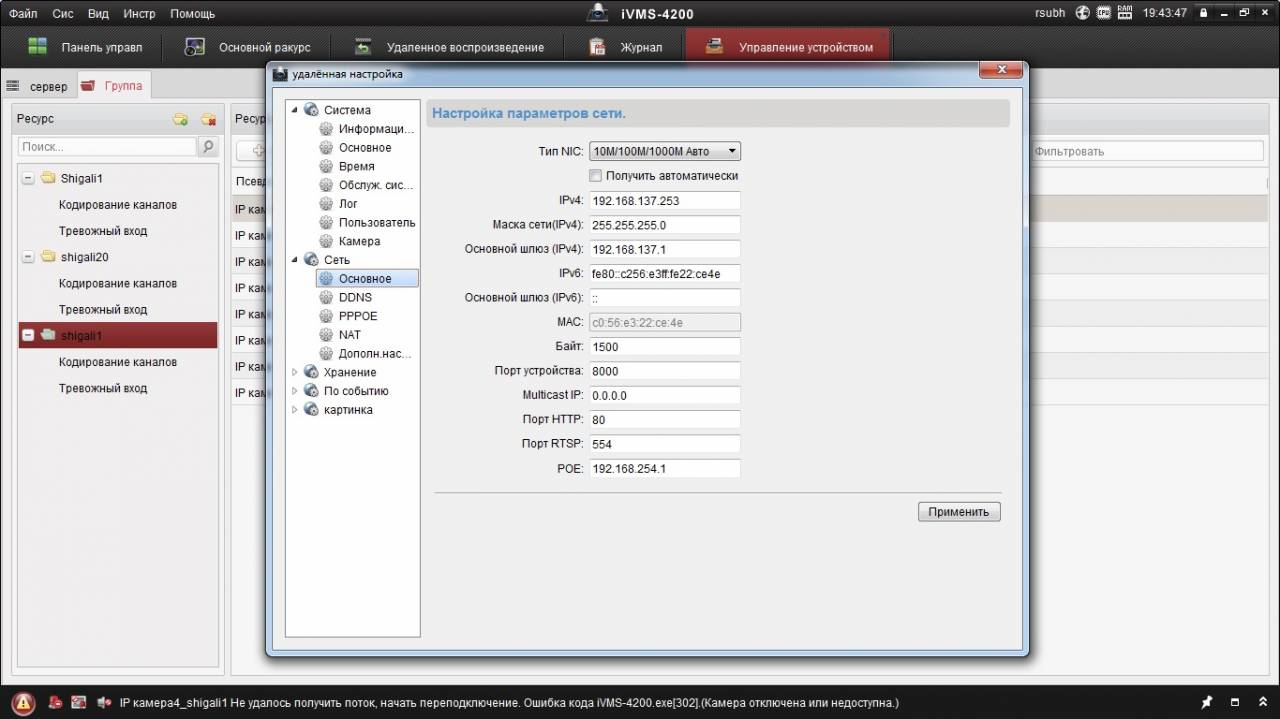Image resolution: width=1280 pixels, height=719 pixels.
Task: Open the Тип NIC dropdown
Action: [664, 151]
